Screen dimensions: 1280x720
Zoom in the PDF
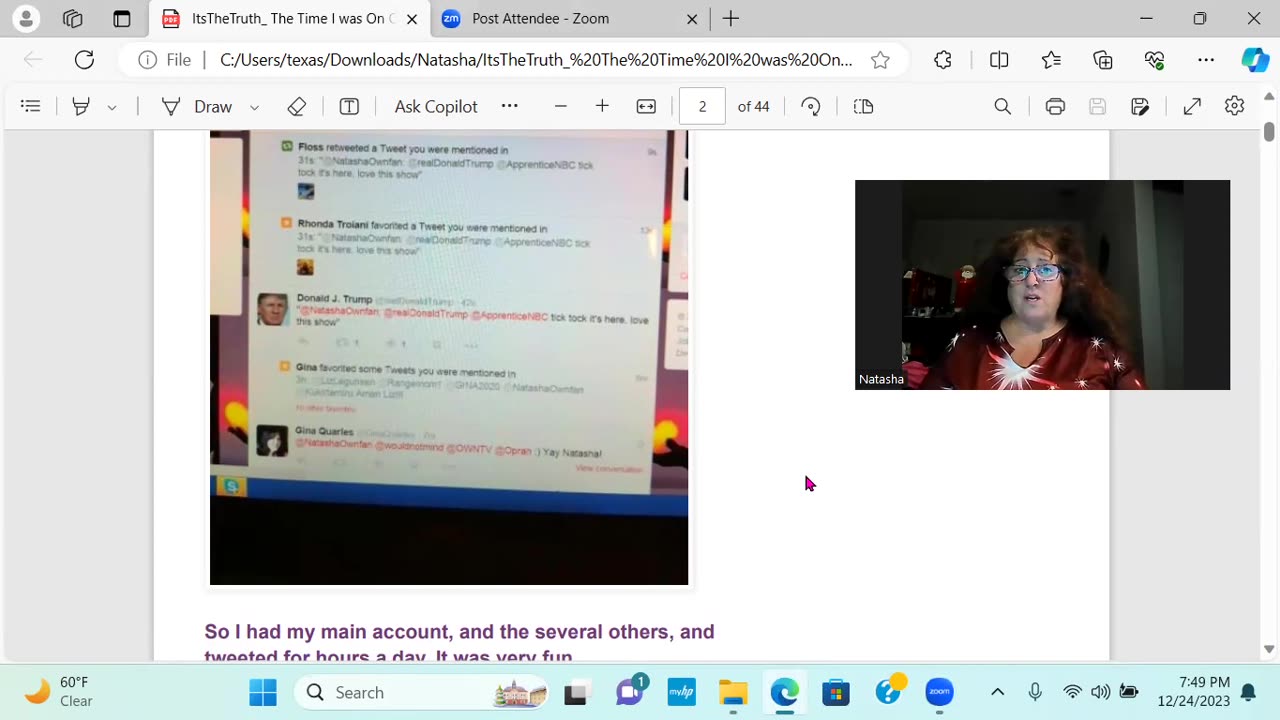coord(602,106)
